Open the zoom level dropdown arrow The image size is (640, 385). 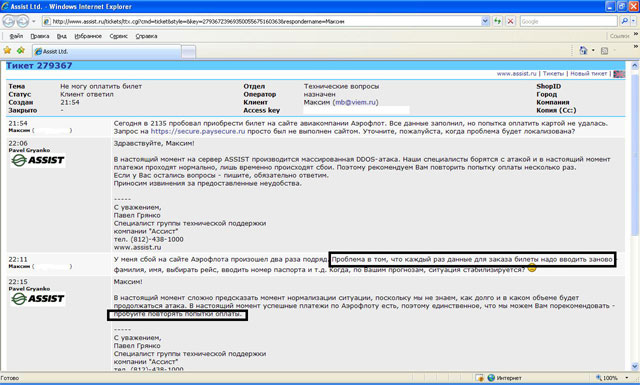(x=627, y=378)
